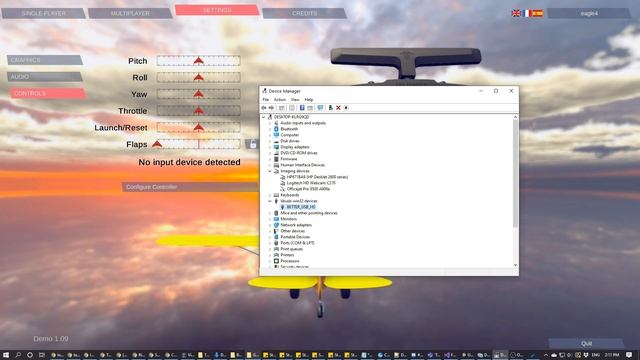The height and width of the screenshot is (360, 640).
Task: Click forward arrow in Device Manager toolbar
Action: tap(271, 108)
